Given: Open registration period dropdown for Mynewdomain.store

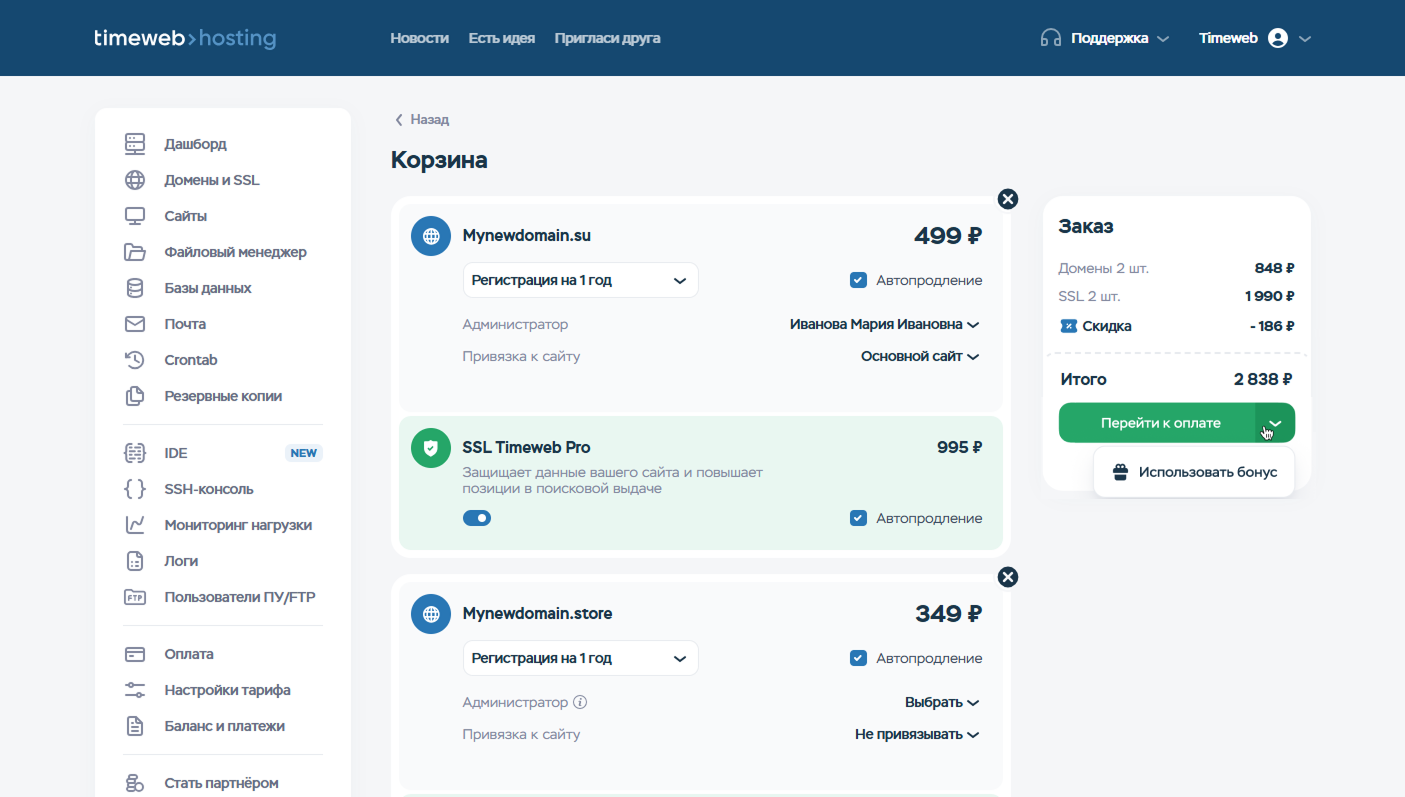Looking at the screenshot, I should (580, 658).
